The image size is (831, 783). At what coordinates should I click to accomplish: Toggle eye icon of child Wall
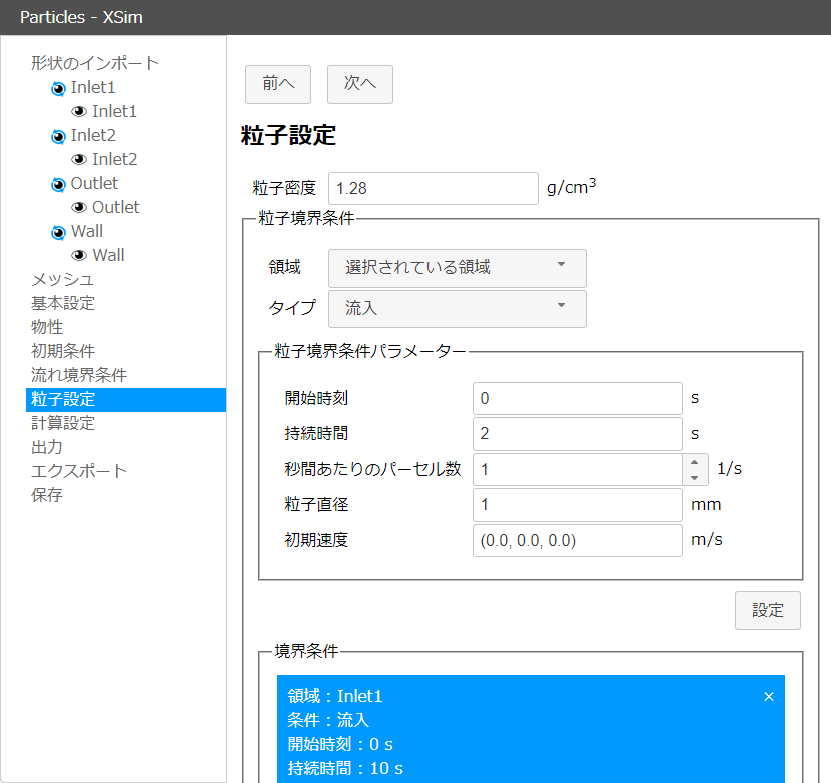pos(79,256)
